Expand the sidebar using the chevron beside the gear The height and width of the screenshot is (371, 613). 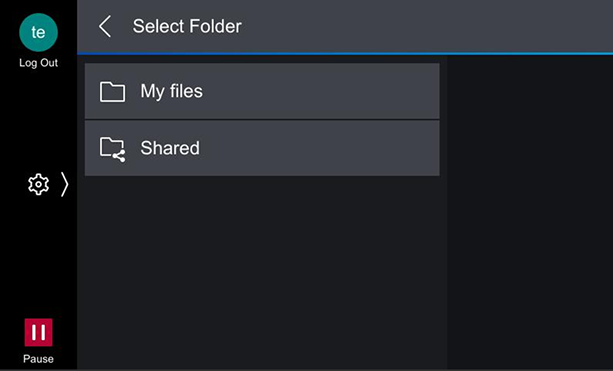tap(65, 185)
